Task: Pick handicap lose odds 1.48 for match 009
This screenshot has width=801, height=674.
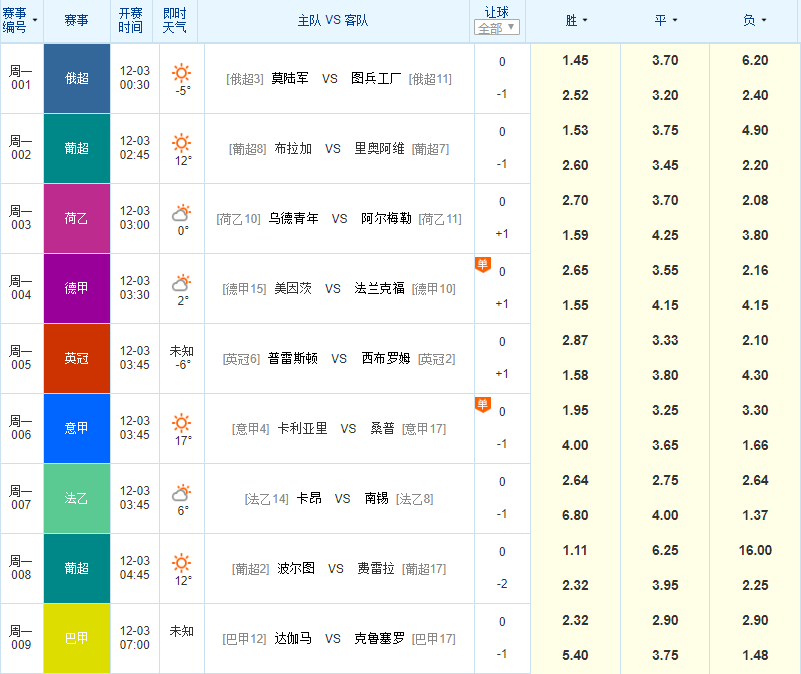Action: click(755, 656)
